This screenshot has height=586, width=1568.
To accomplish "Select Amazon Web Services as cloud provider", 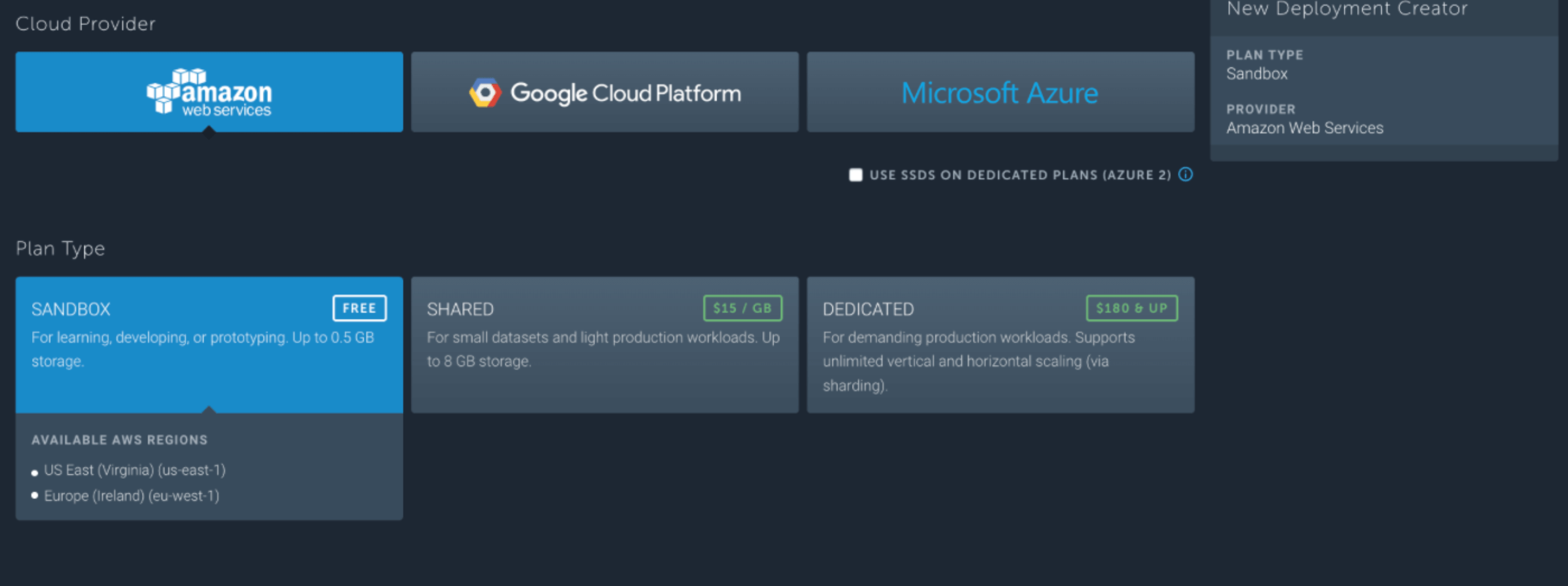I will point(209,92).
